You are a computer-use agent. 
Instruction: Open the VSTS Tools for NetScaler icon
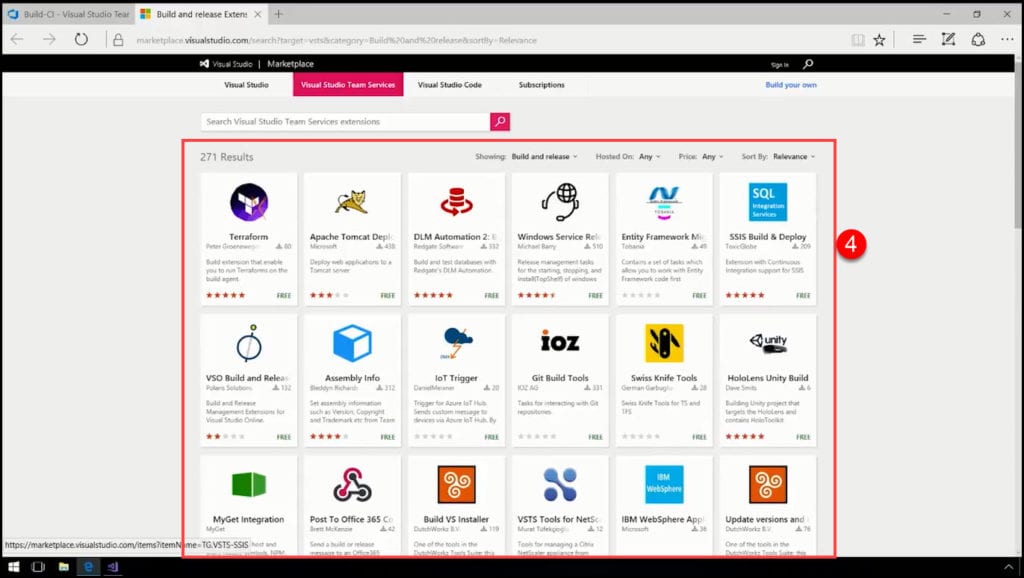(x=560, y=485)
